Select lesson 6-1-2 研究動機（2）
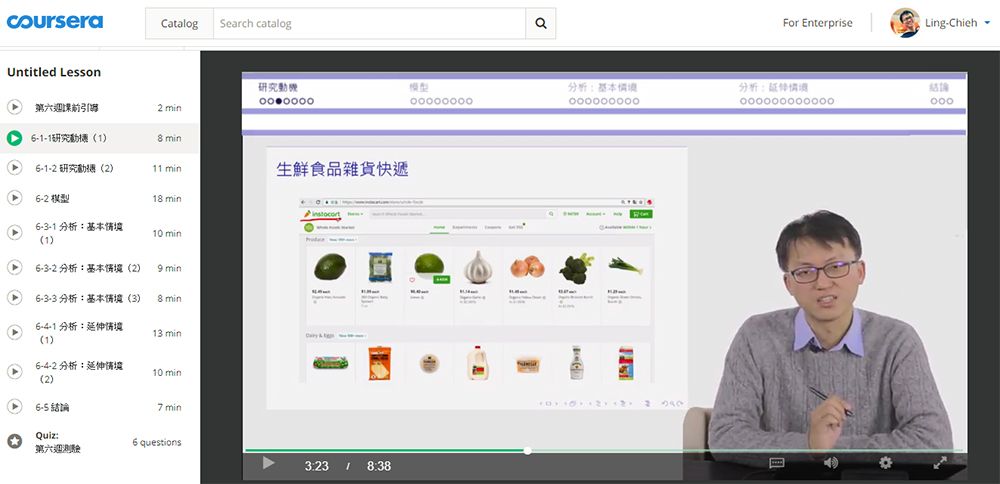Image resolution: width=1000 pixels, height=484 pixels. [75, 168]
